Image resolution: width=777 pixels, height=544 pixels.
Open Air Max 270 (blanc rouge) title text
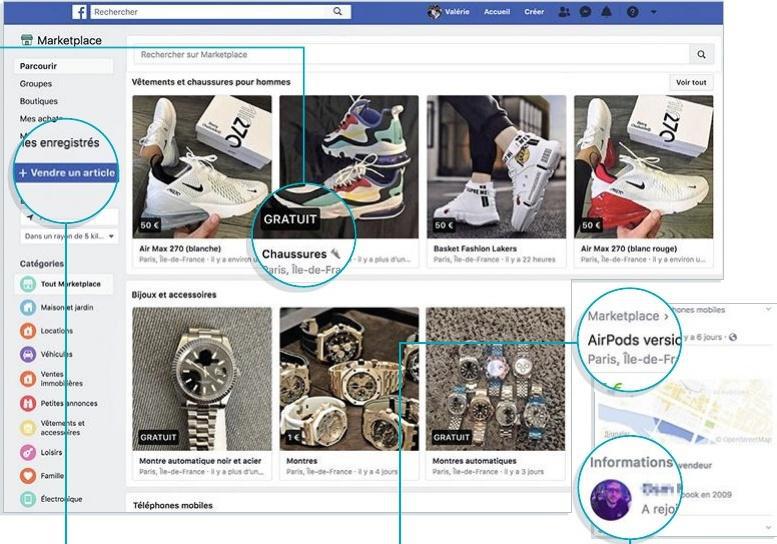628,249
